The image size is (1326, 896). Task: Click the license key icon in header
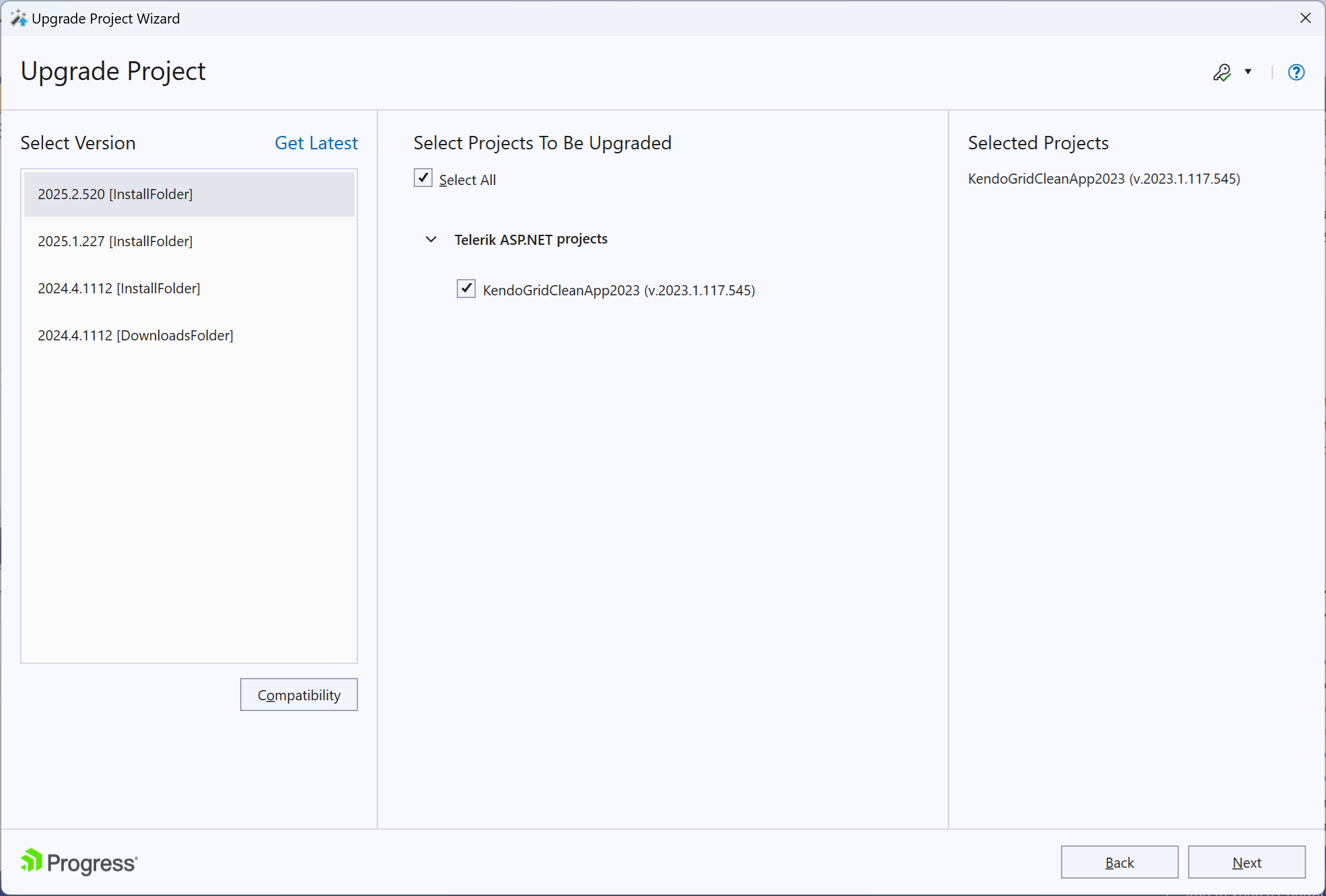[x=1222, y=72]
